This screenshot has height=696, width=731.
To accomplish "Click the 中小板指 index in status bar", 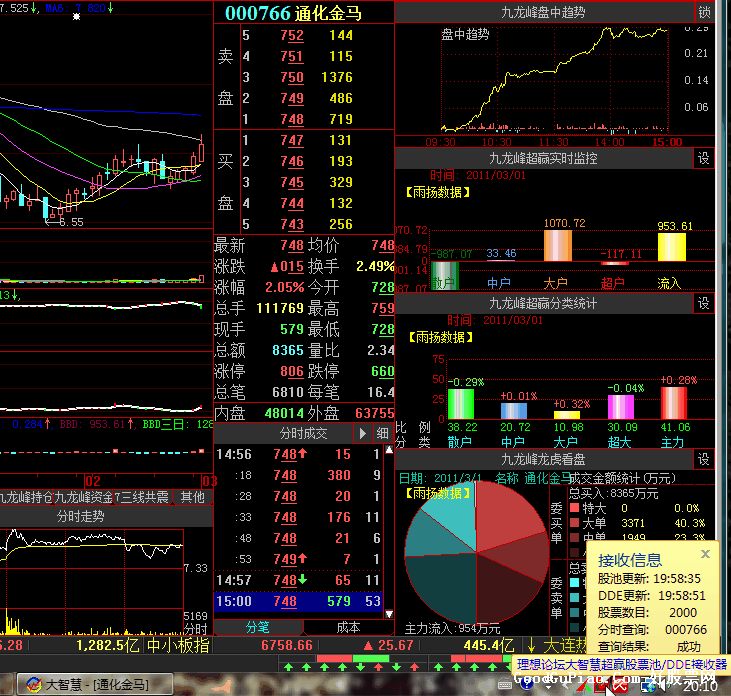I will click(179, 646).
